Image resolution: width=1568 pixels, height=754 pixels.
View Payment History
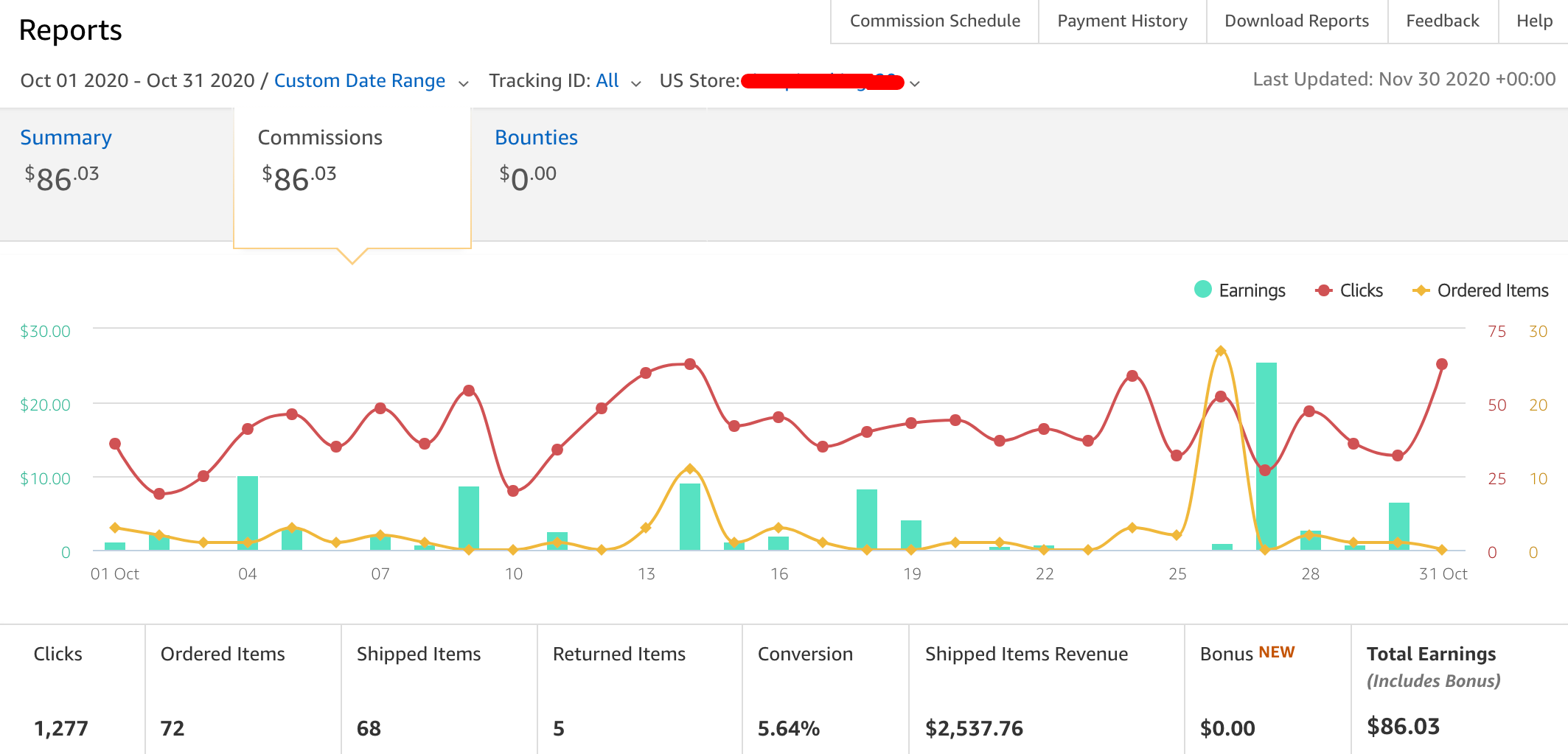click(x=1122, y=21)
